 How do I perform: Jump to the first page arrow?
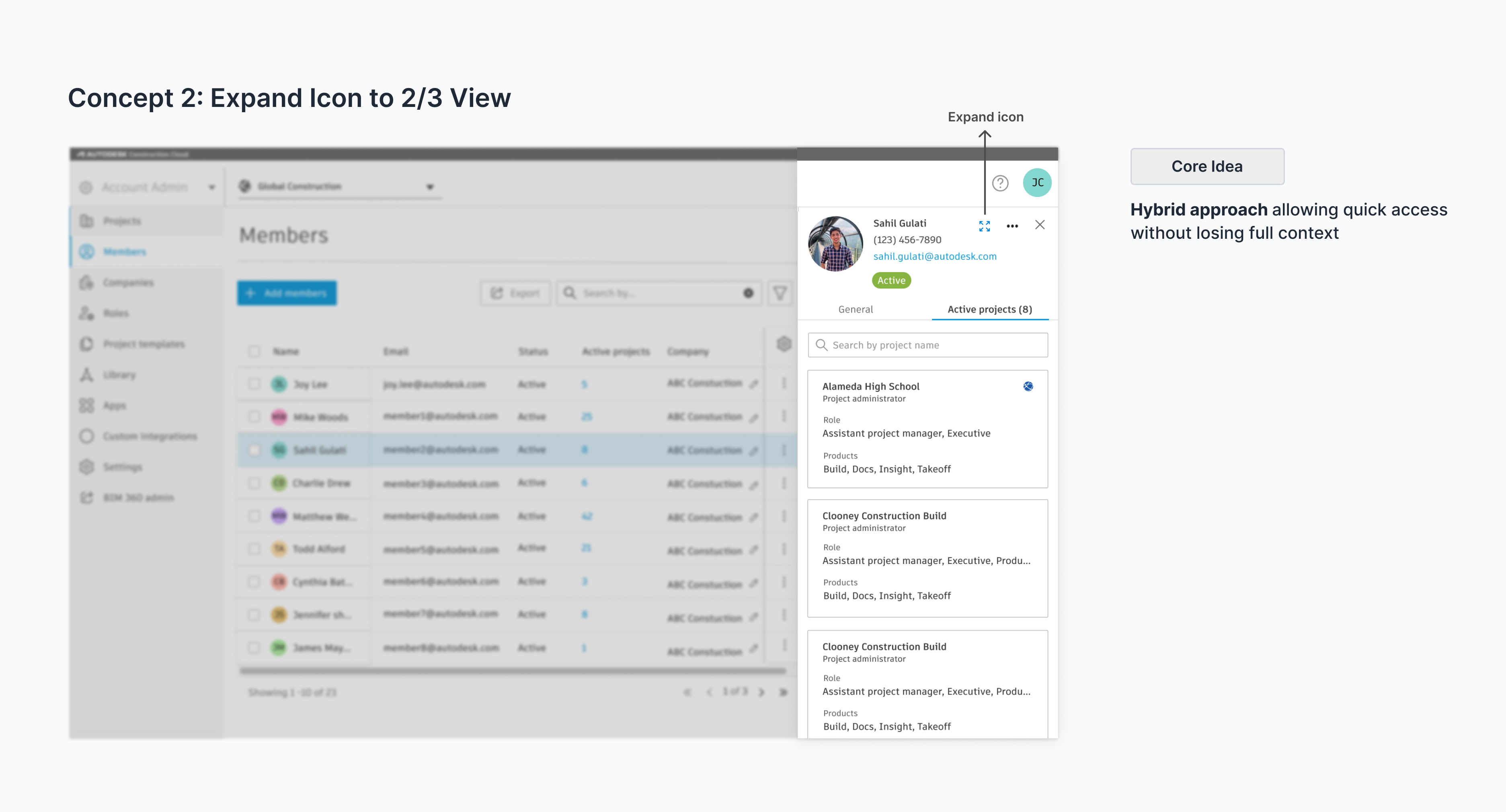(x=687, y=692)
